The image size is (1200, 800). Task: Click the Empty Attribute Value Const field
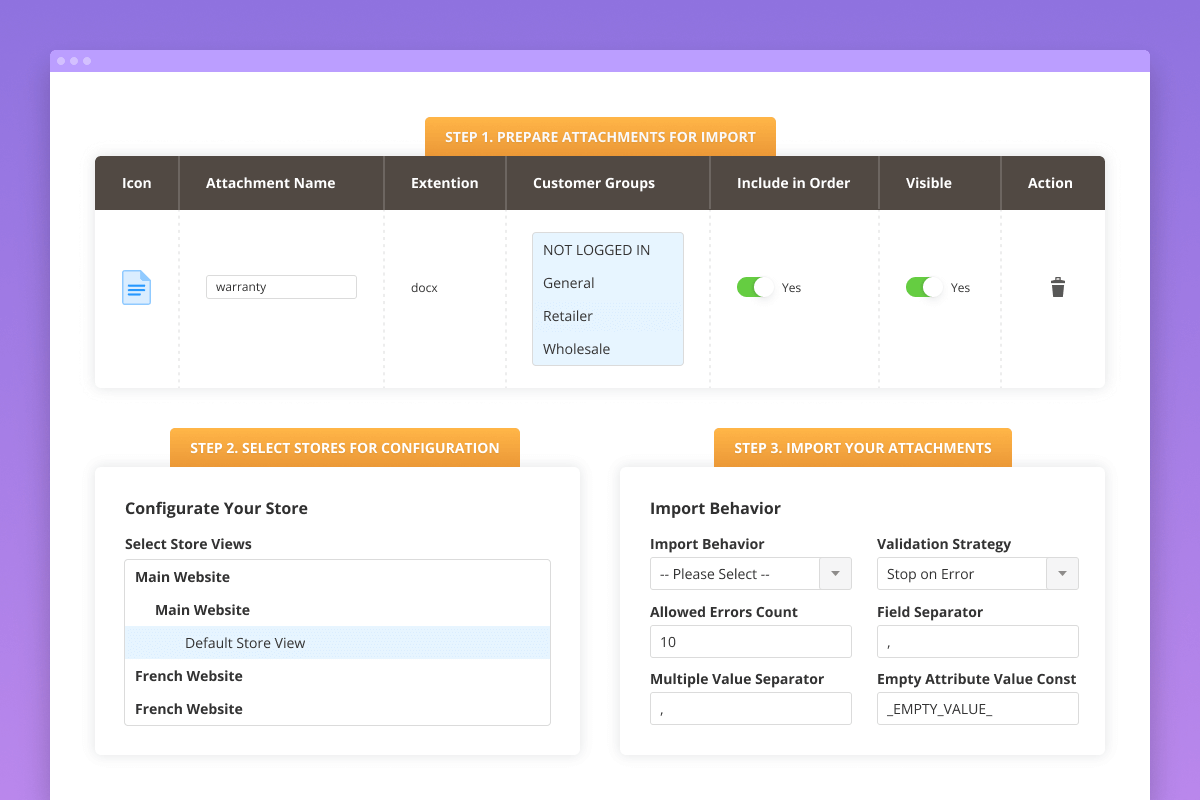pos(977,708)
